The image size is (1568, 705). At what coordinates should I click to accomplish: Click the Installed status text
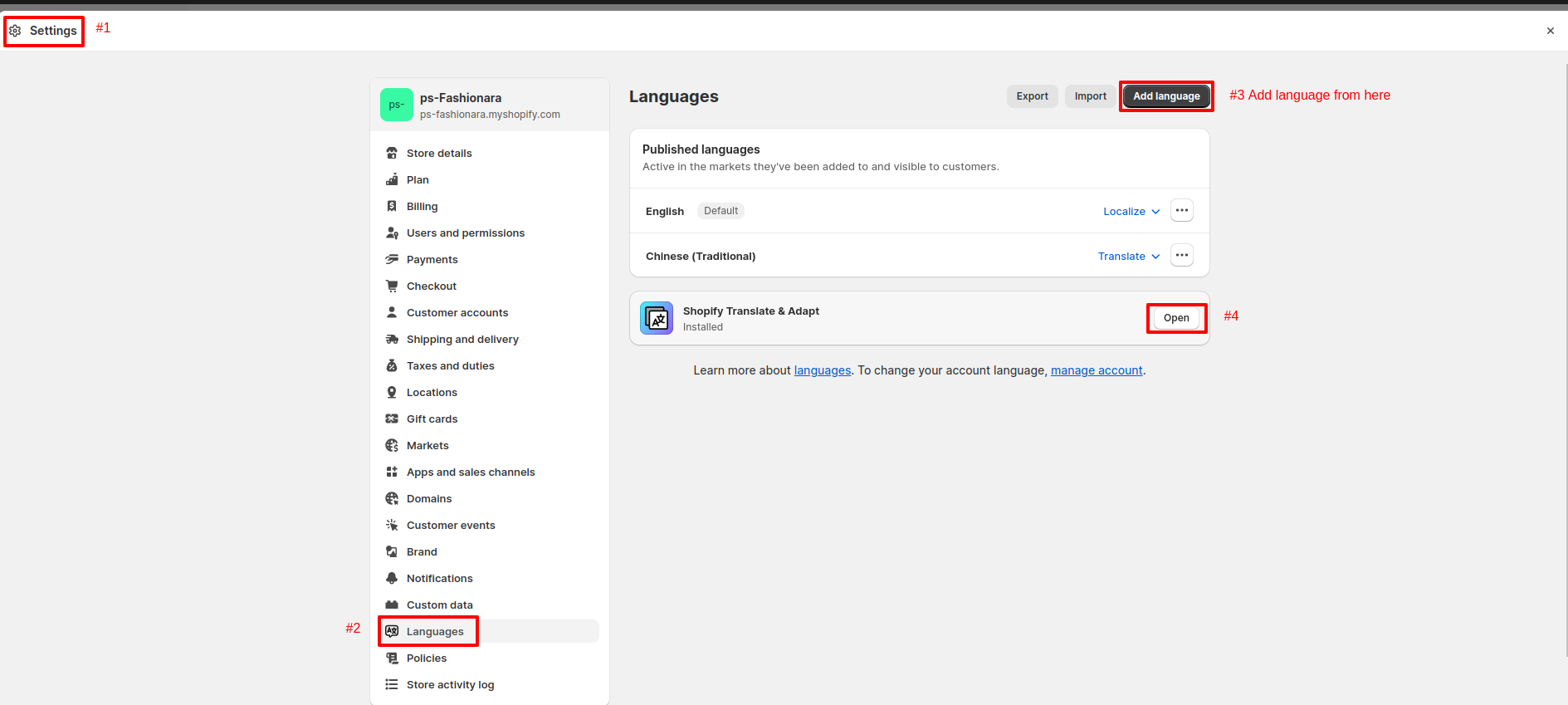coord(703,327)
